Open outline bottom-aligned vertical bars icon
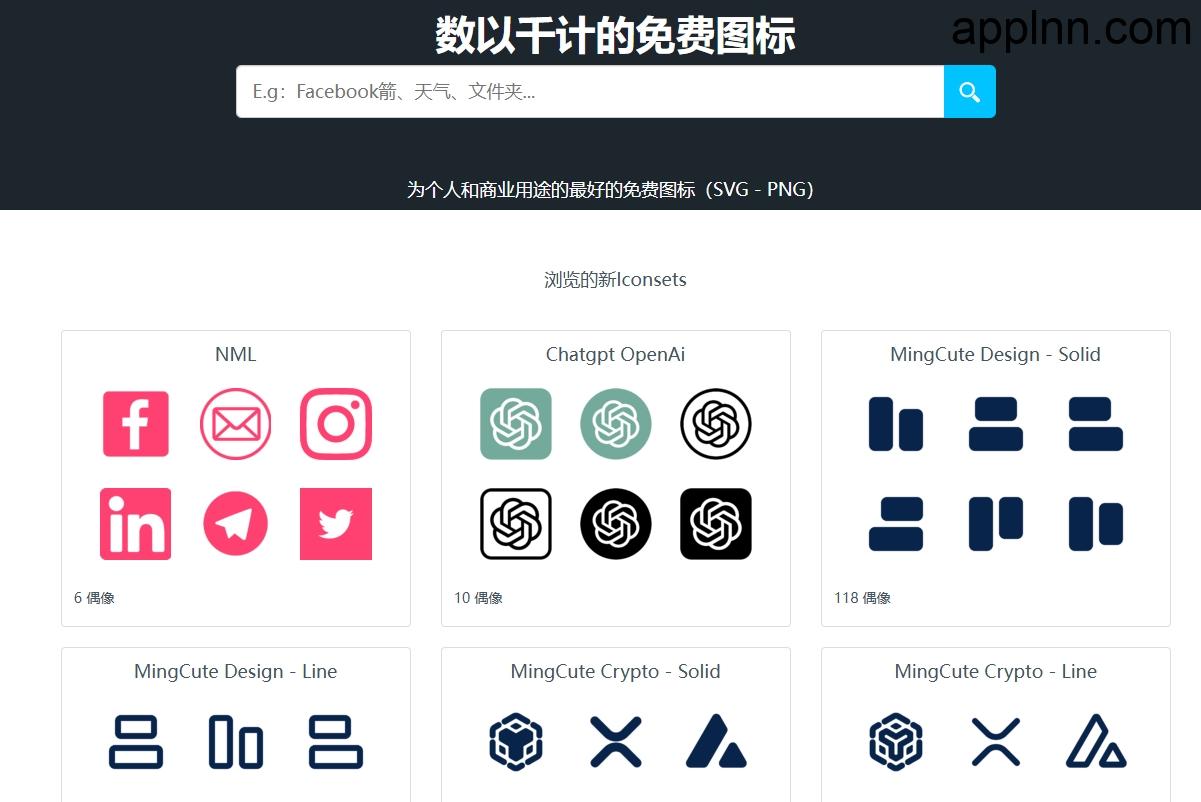Screen dimensions: 1201x802 [236, 742]
